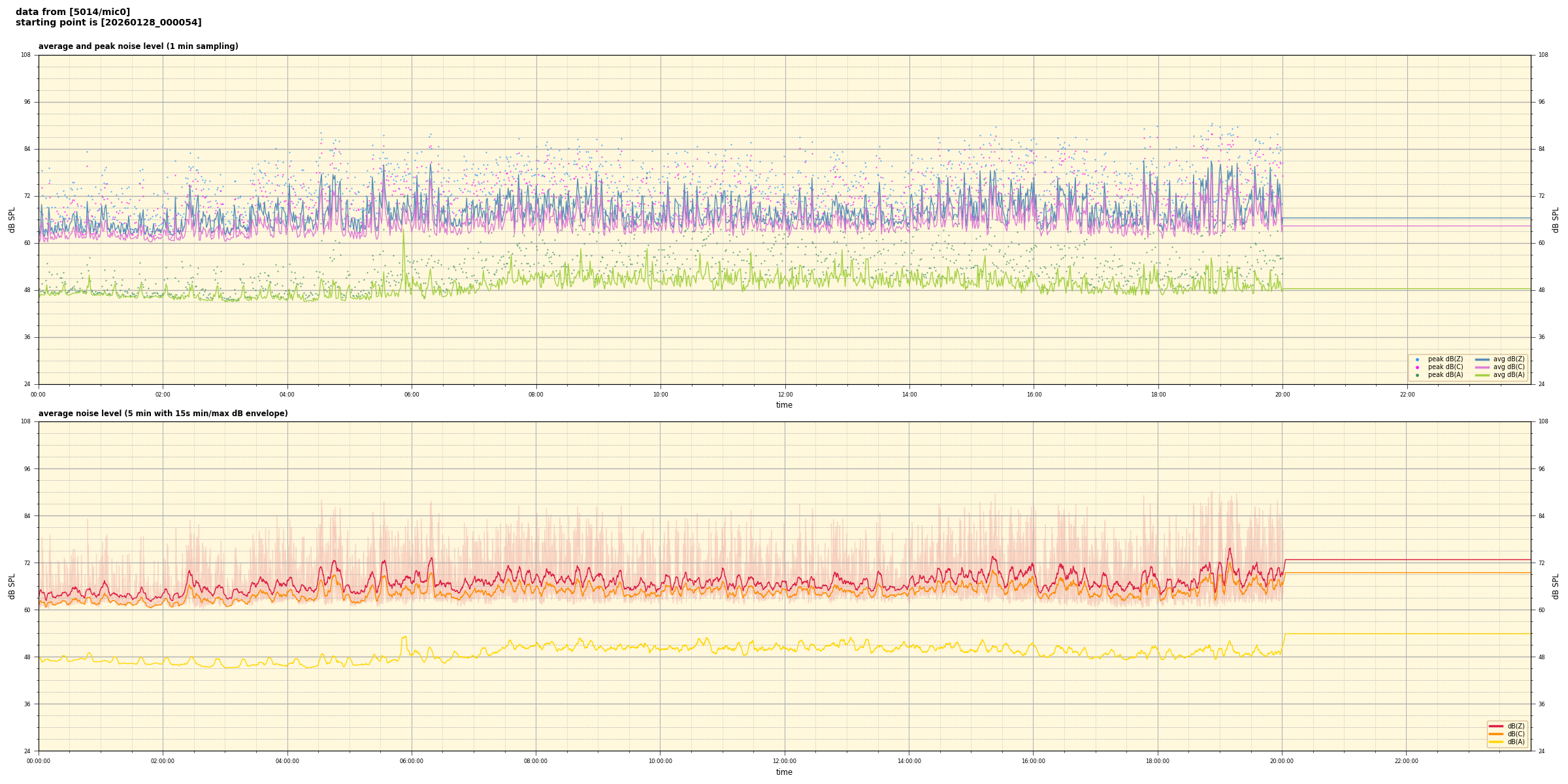Click top chart's 'time' x-axis label
The width and height of the screenshot is (1568, 784).
coord(784,405)
